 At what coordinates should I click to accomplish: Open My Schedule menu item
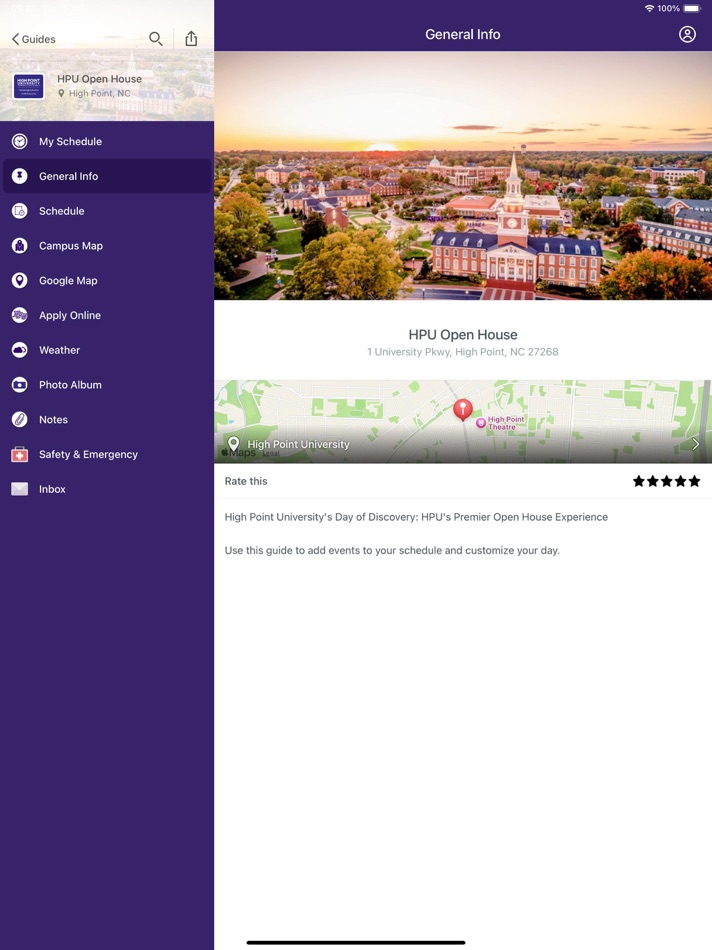pos(107,141)
